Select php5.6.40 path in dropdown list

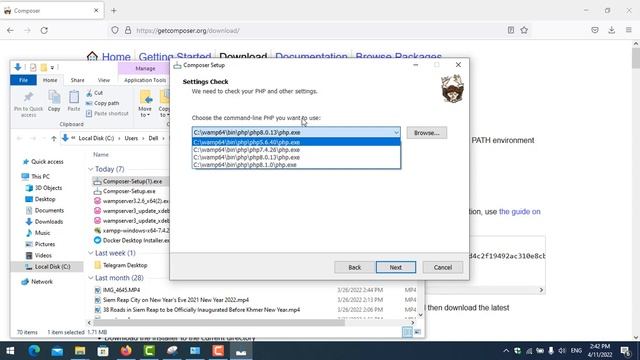point(296,142)
